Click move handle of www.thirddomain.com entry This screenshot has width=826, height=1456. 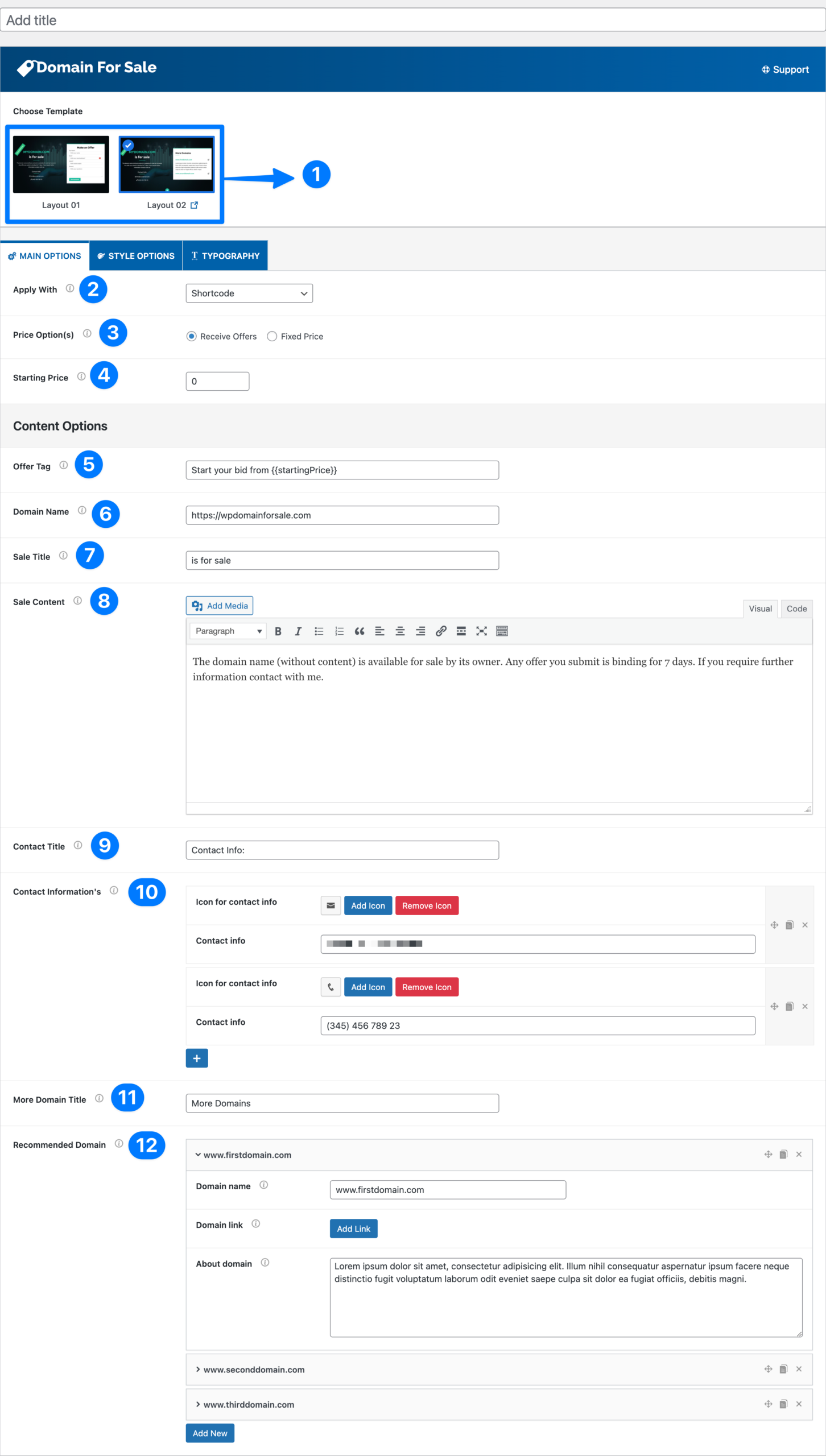(x=768, y=1404)
